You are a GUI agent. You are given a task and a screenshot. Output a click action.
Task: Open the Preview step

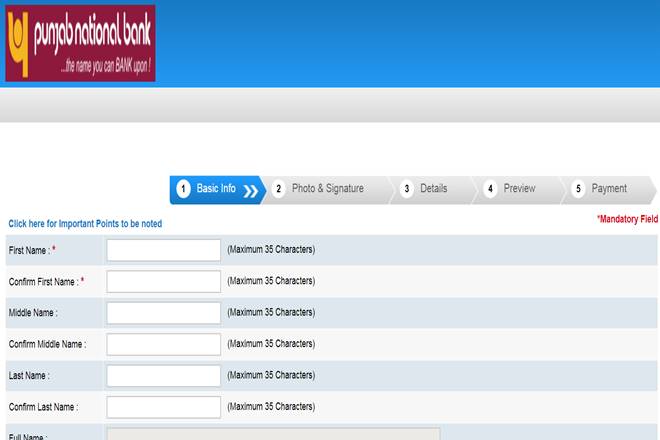519,189
